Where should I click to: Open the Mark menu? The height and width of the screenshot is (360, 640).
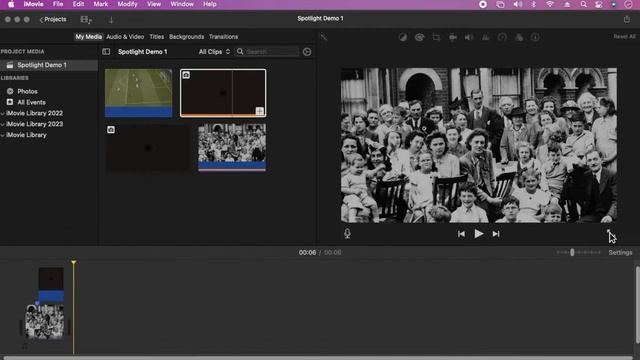pos(100,4)
